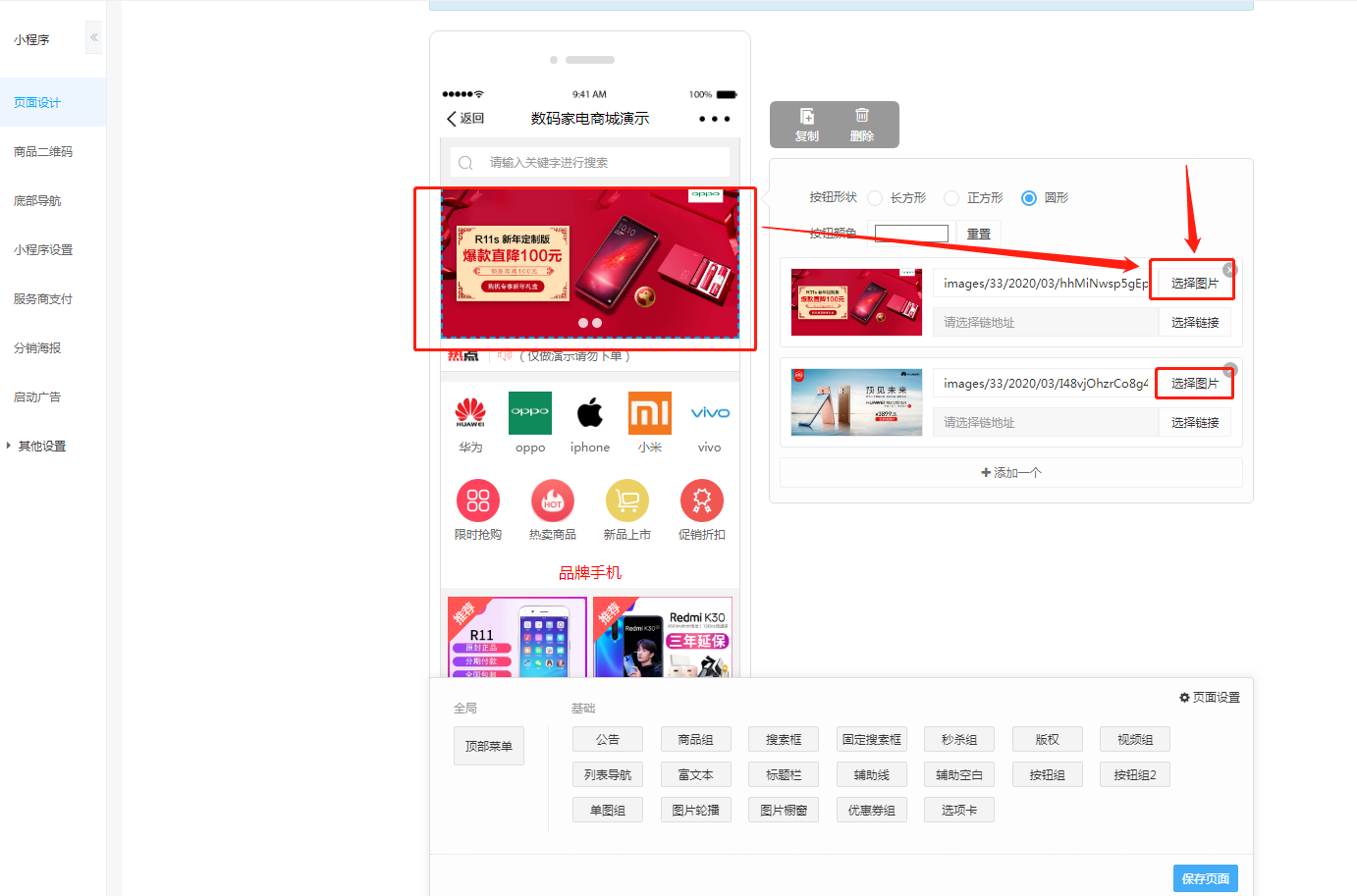Add 搜索框 component
The height and width of the screenshot is (896, 1357).
coord(784,740)
